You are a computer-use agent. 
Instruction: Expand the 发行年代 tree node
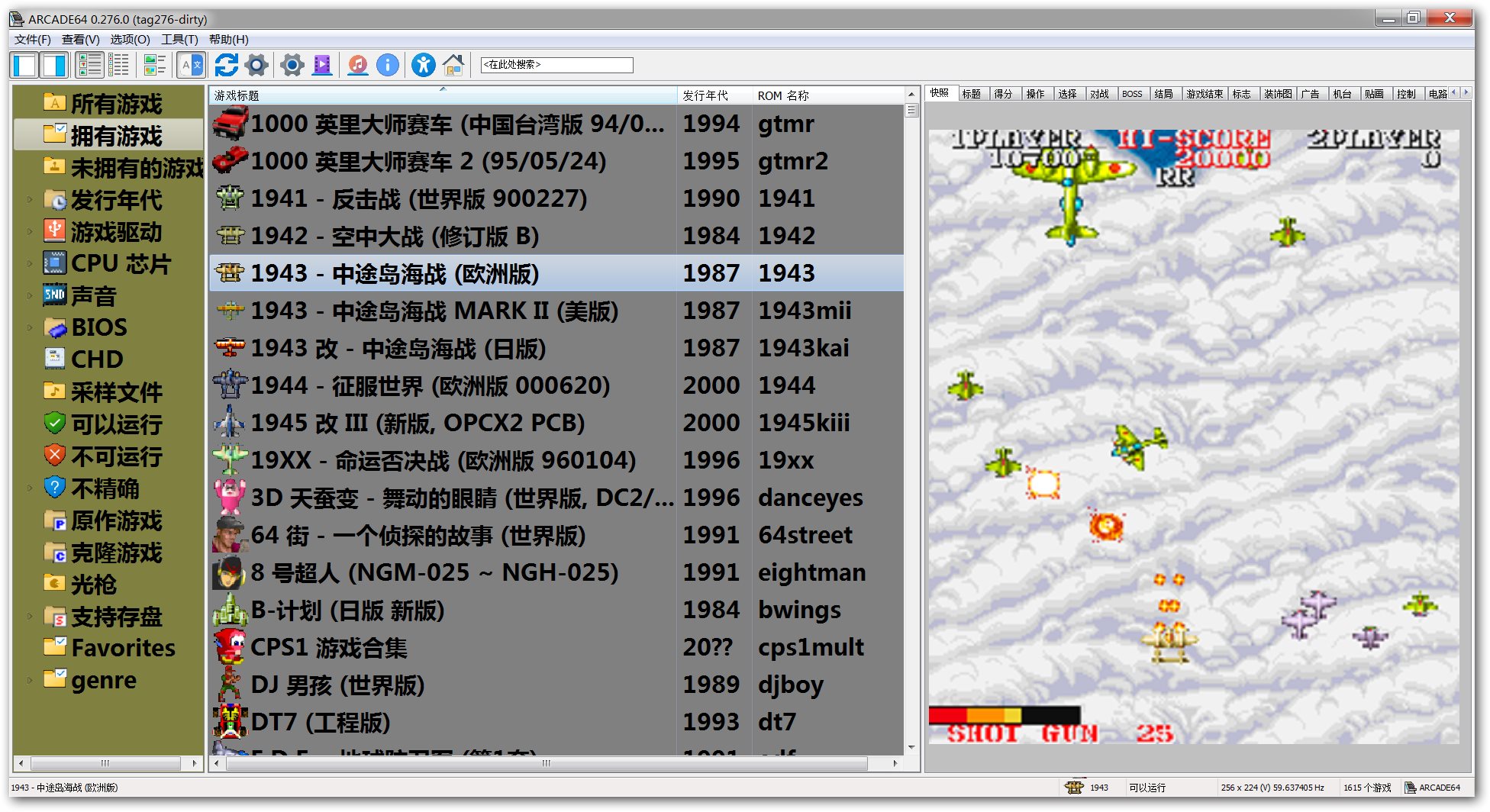[30, 200]
